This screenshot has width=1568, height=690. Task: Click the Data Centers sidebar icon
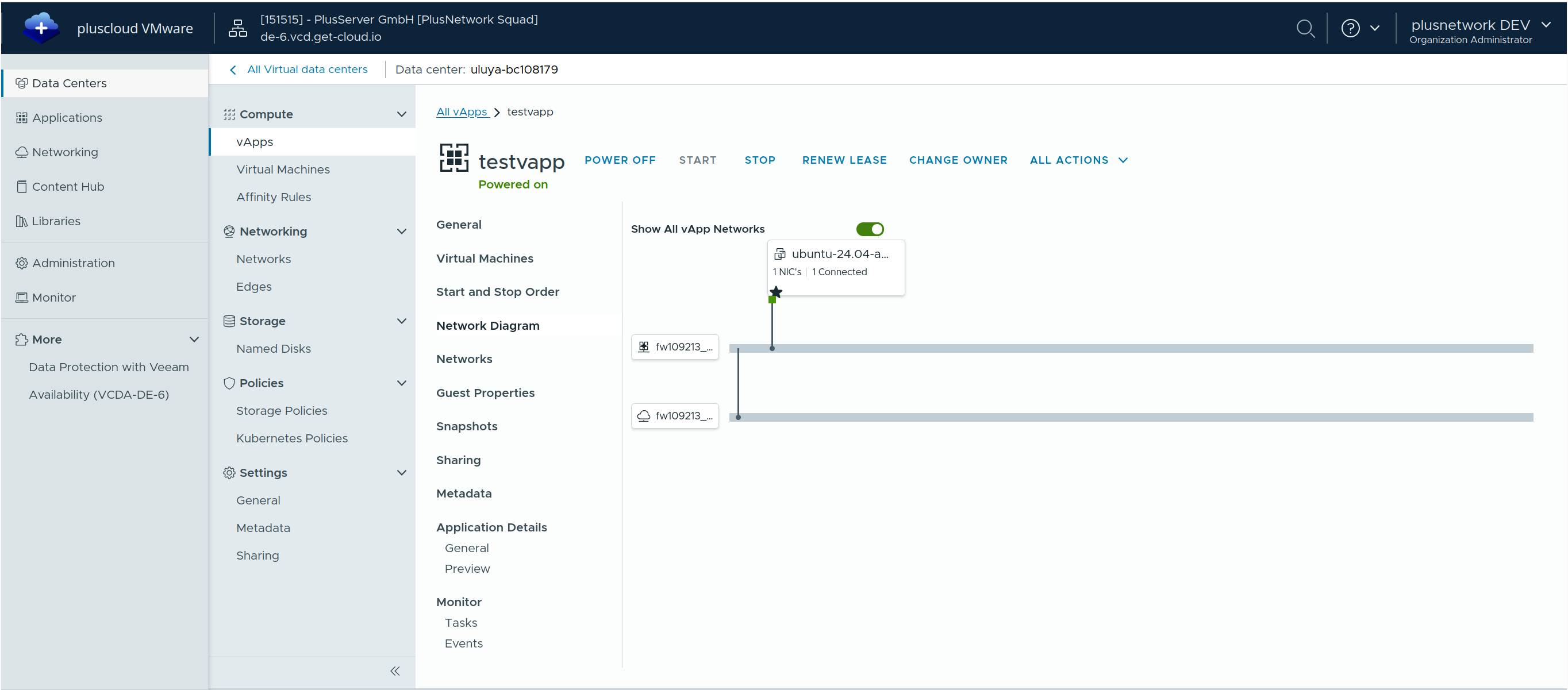point(21,83)
